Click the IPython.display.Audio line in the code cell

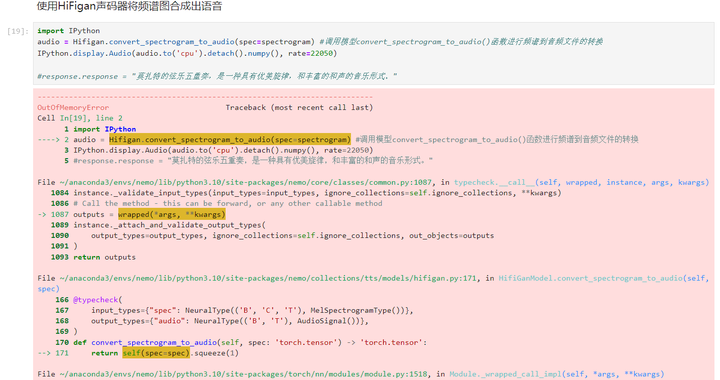click(x=187, y=53)
